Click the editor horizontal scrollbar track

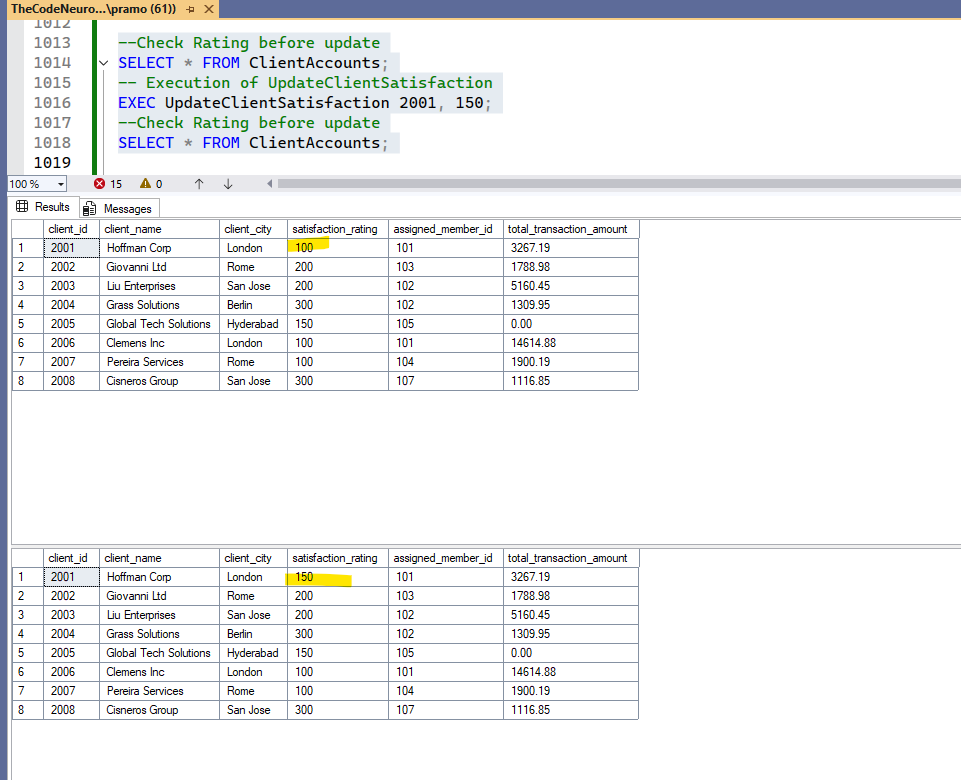pyautogui.click(x=619, y=184)
